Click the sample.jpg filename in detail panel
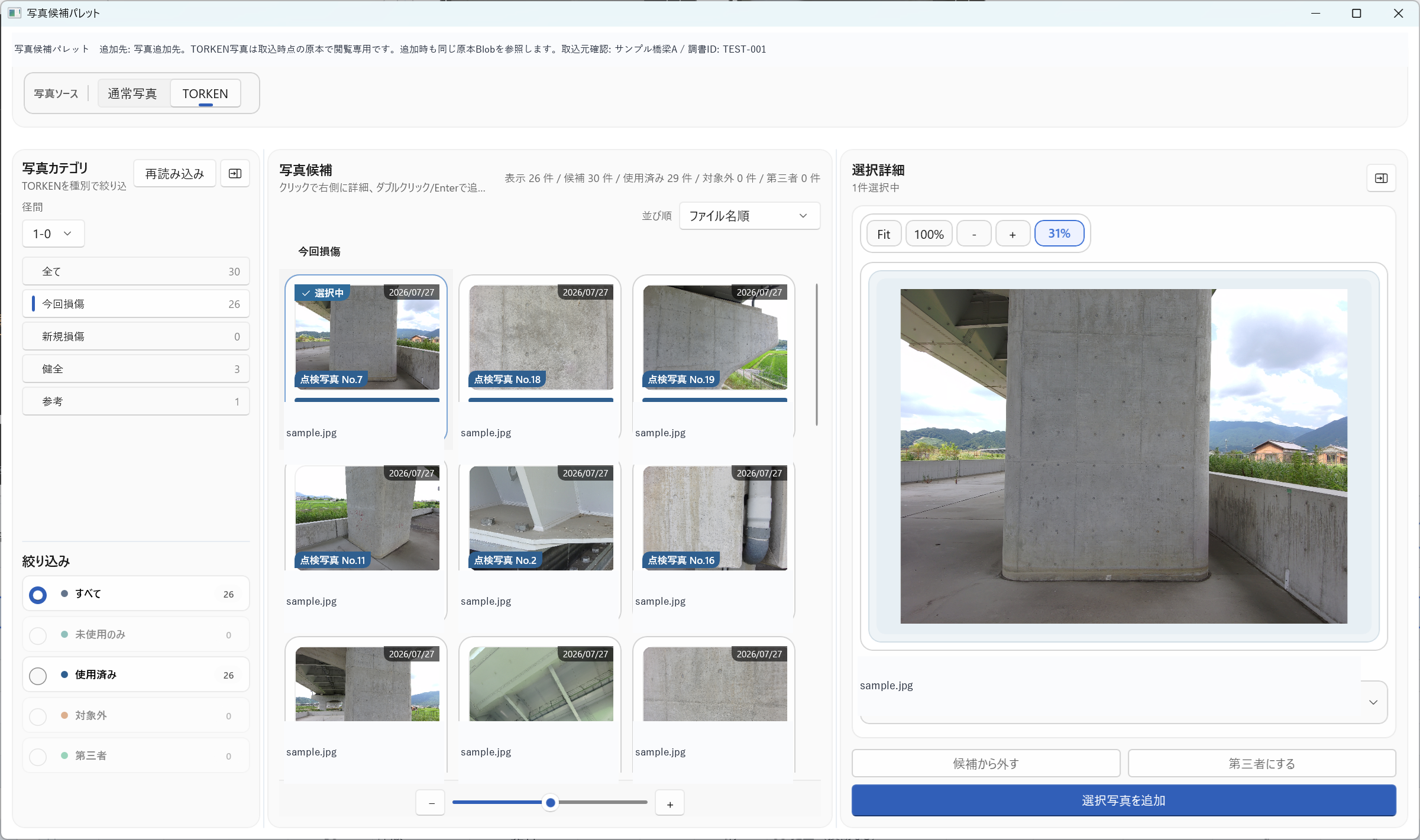The image size is (1420, 840). click(x=887, y=686)
